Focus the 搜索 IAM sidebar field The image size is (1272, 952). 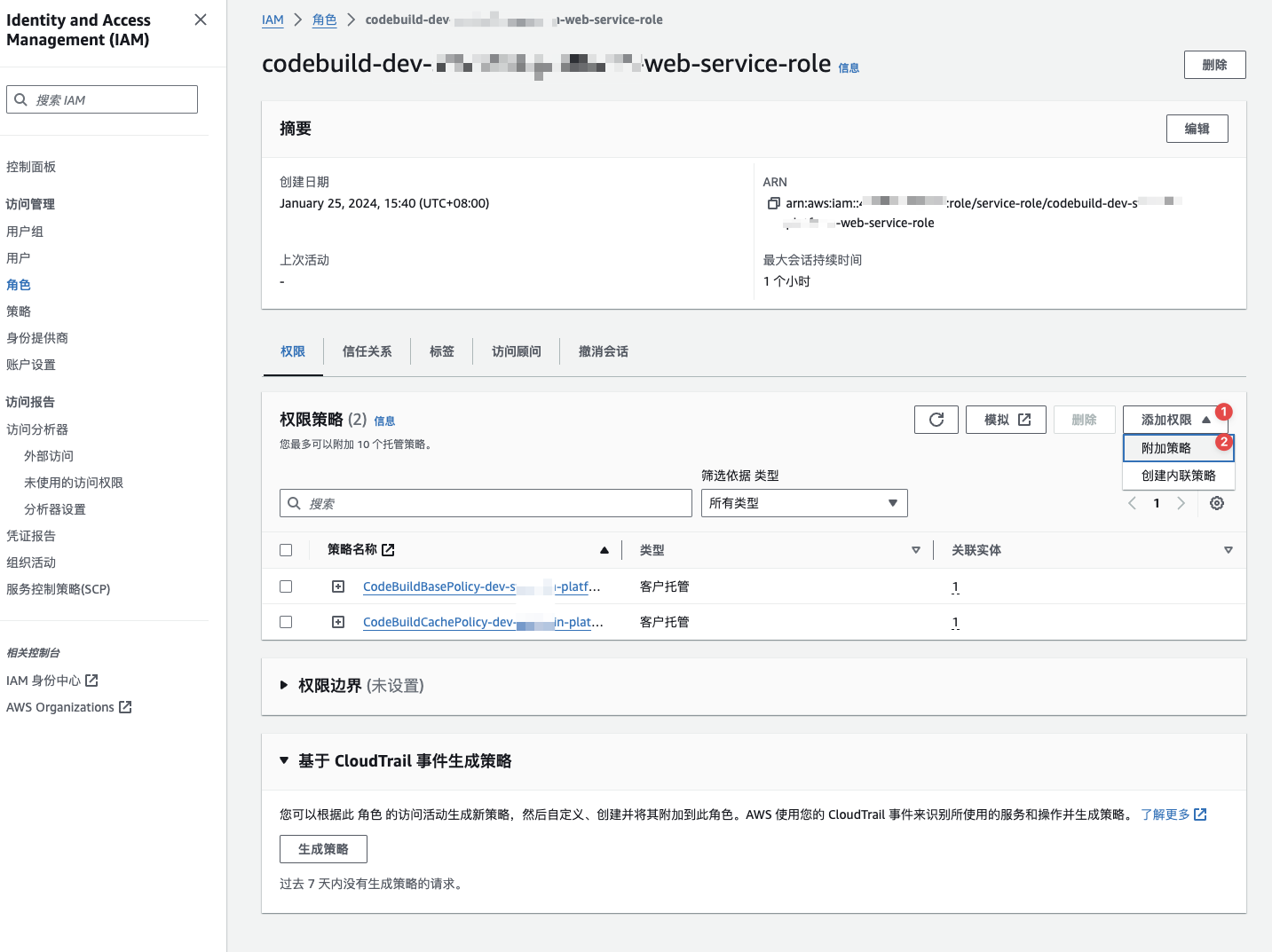102,99
